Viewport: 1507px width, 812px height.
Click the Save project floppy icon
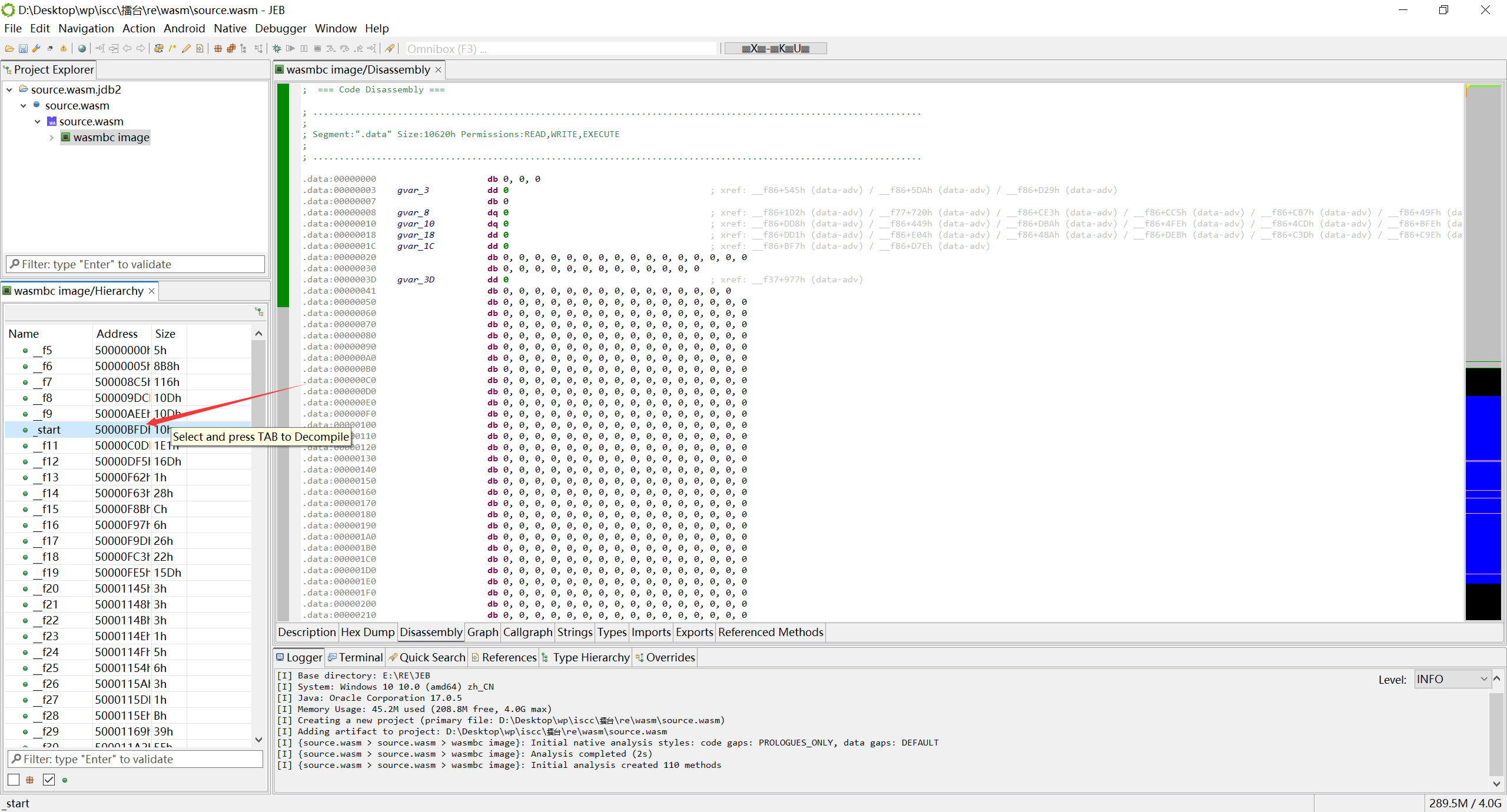coord(23,49)
